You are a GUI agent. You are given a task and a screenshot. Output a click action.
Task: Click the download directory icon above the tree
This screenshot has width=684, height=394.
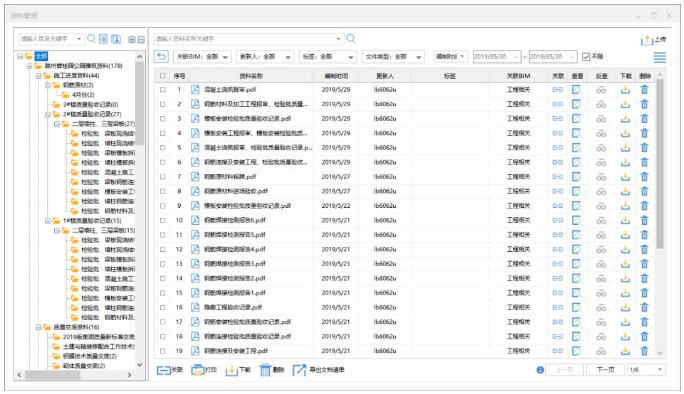click(116, 39)
